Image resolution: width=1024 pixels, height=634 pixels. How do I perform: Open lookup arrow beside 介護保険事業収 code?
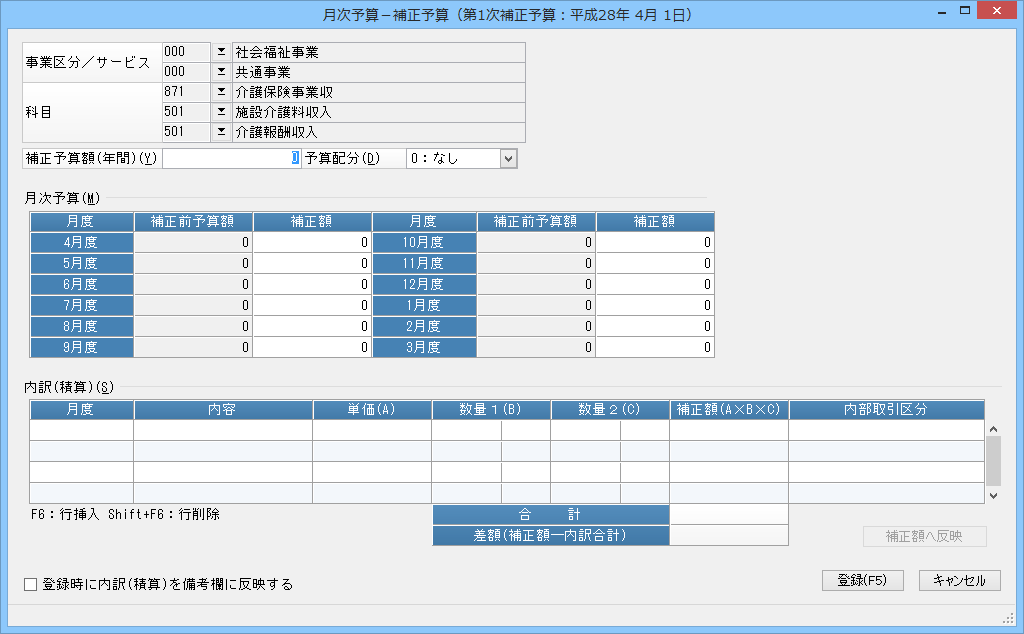(x=221, y=92)
